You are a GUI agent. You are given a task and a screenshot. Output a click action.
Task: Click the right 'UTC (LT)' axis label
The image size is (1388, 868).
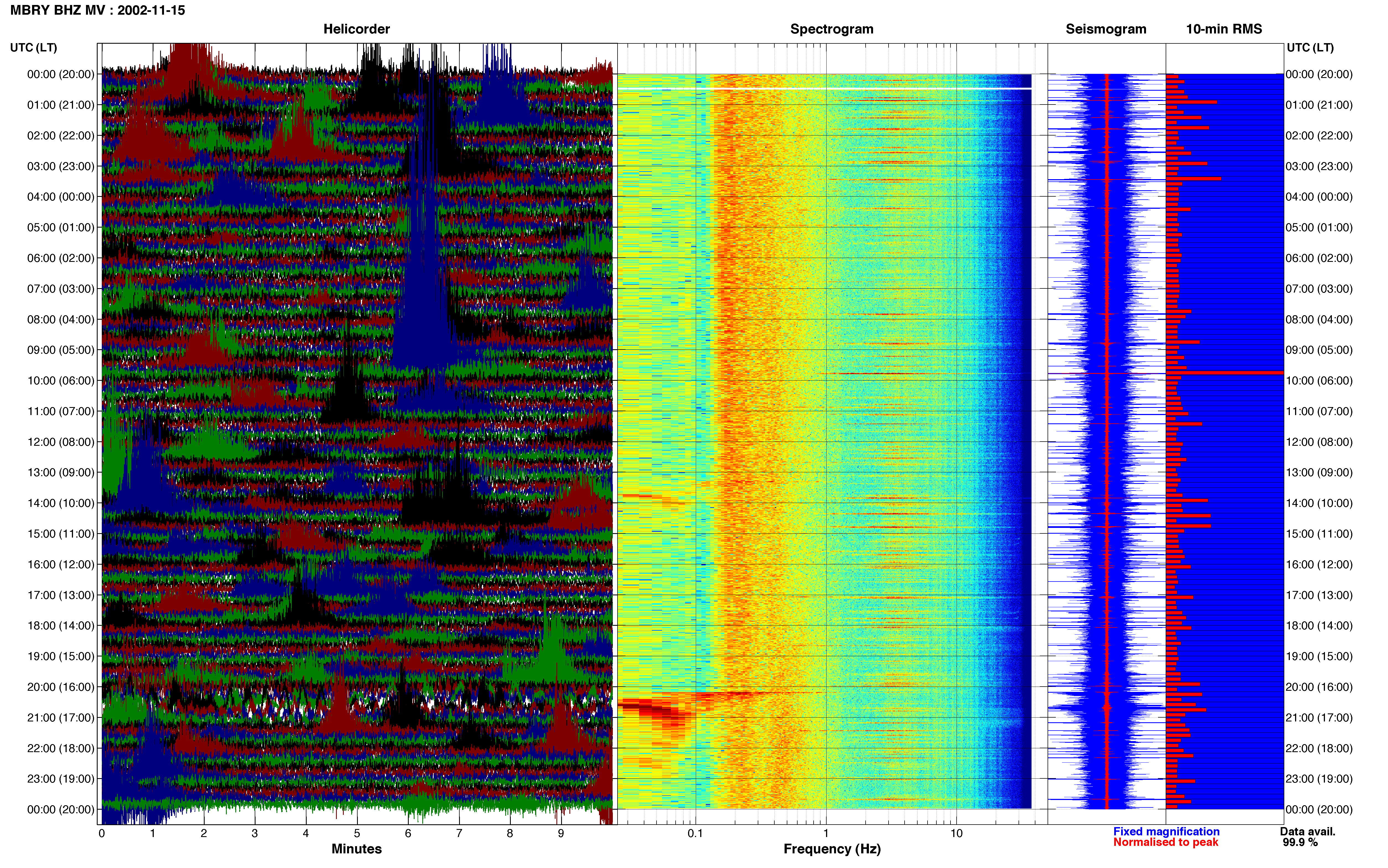[x=1310, y=48]
